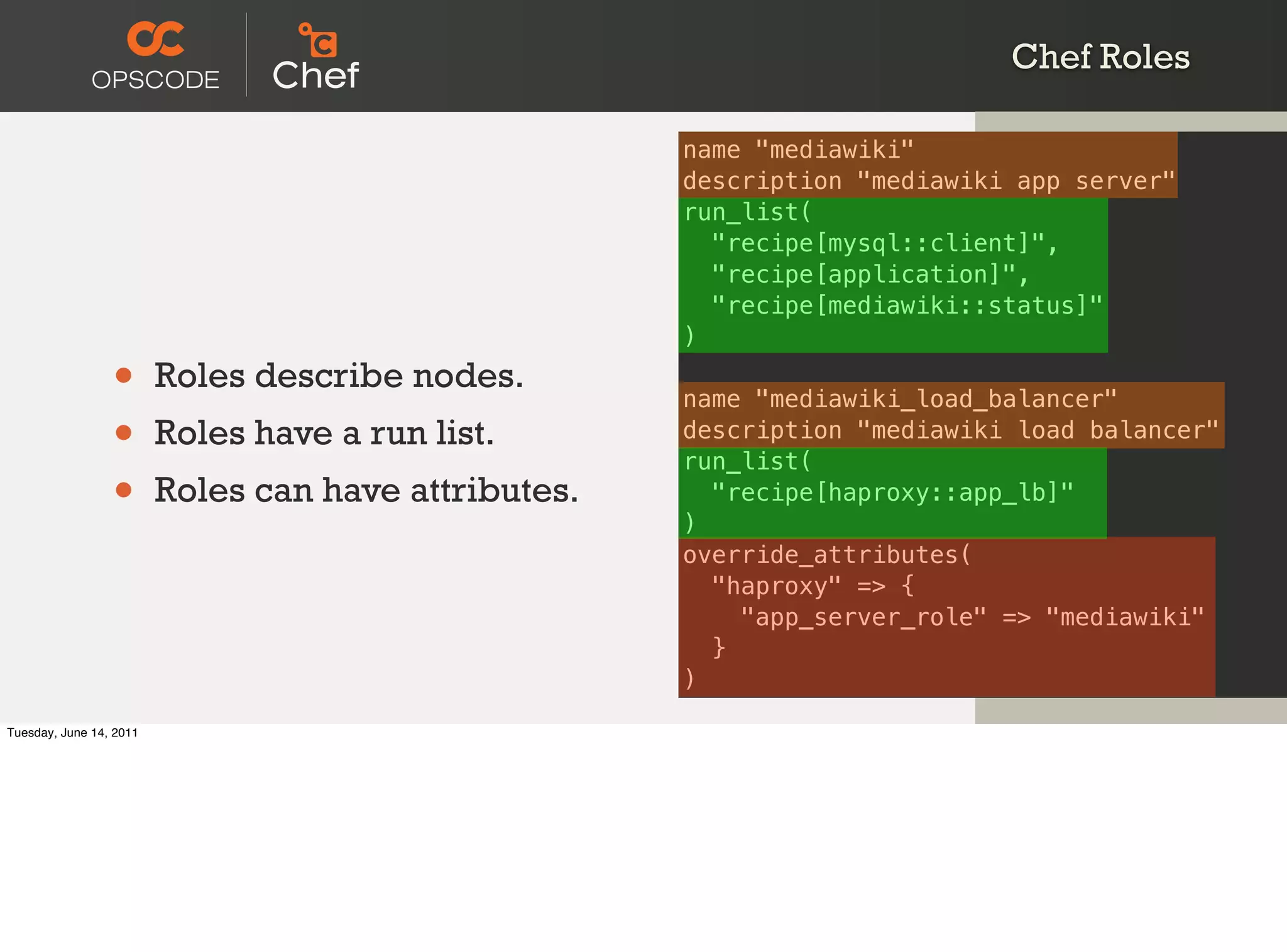The height and width of the screenshot is (952, 1287).
Task: Click name "mediawiki_load_balancer" line
Action: (900, 399)
